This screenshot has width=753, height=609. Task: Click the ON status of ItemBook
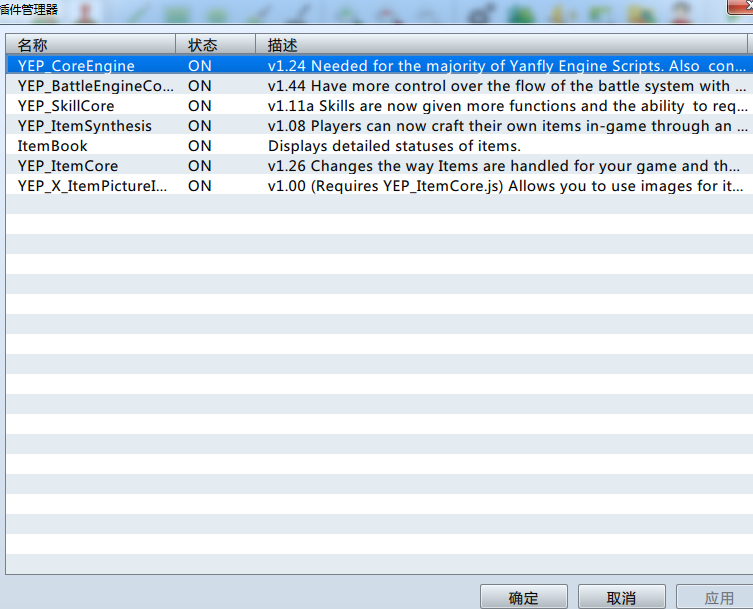click(200, 146)
